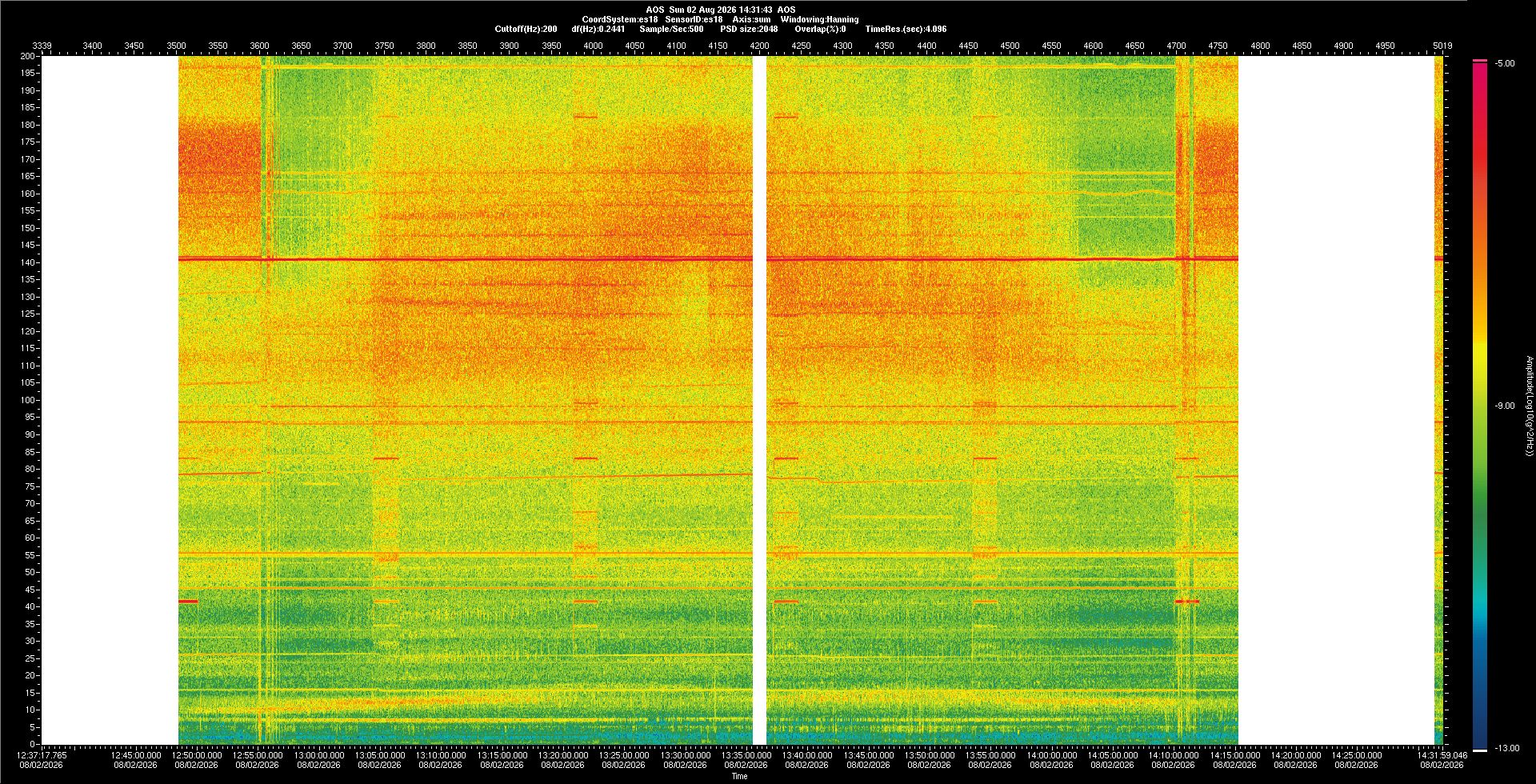This screenshot has width=1536, height=784.
Task: Select the -5.00 color scale maximum label
Action: tap(1504, 63)
